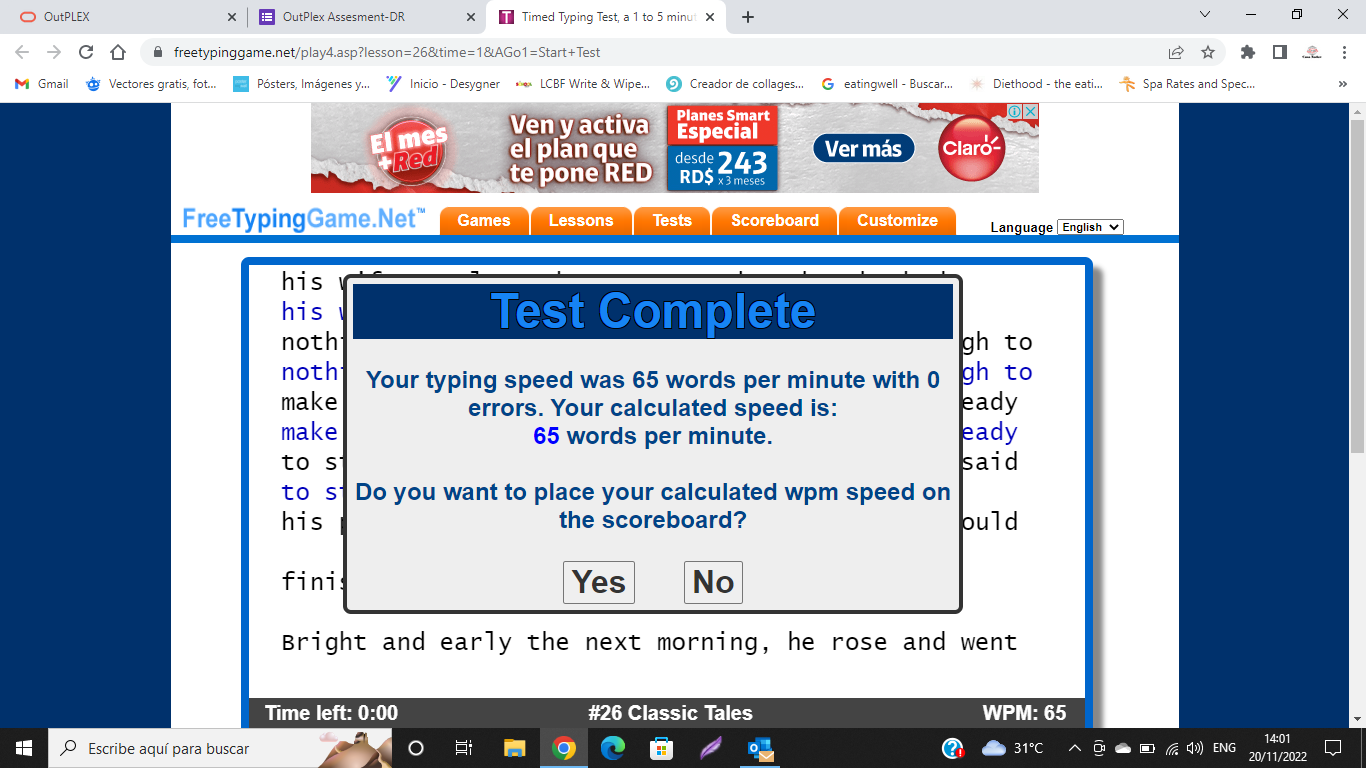Open the Chrome profile avatar
This screenshot has width=1366, height=768.
1312,52
